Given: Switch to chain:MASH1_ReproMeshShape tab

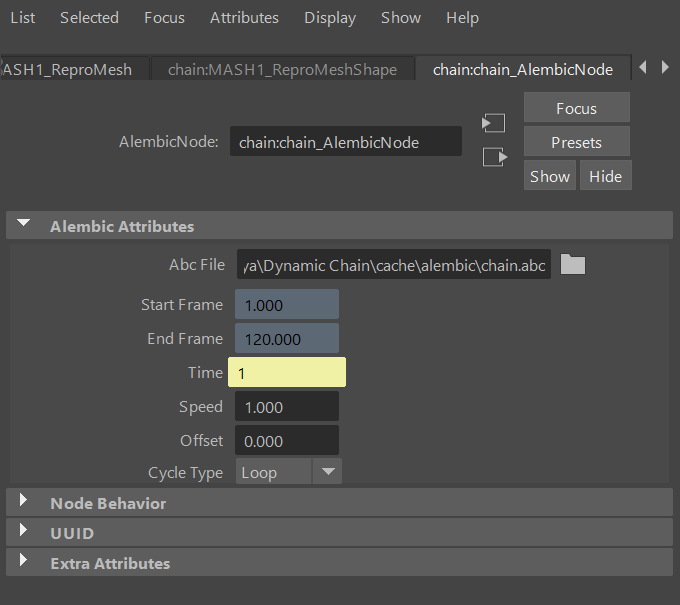Looking at the screenshot, I should point(282,69).
